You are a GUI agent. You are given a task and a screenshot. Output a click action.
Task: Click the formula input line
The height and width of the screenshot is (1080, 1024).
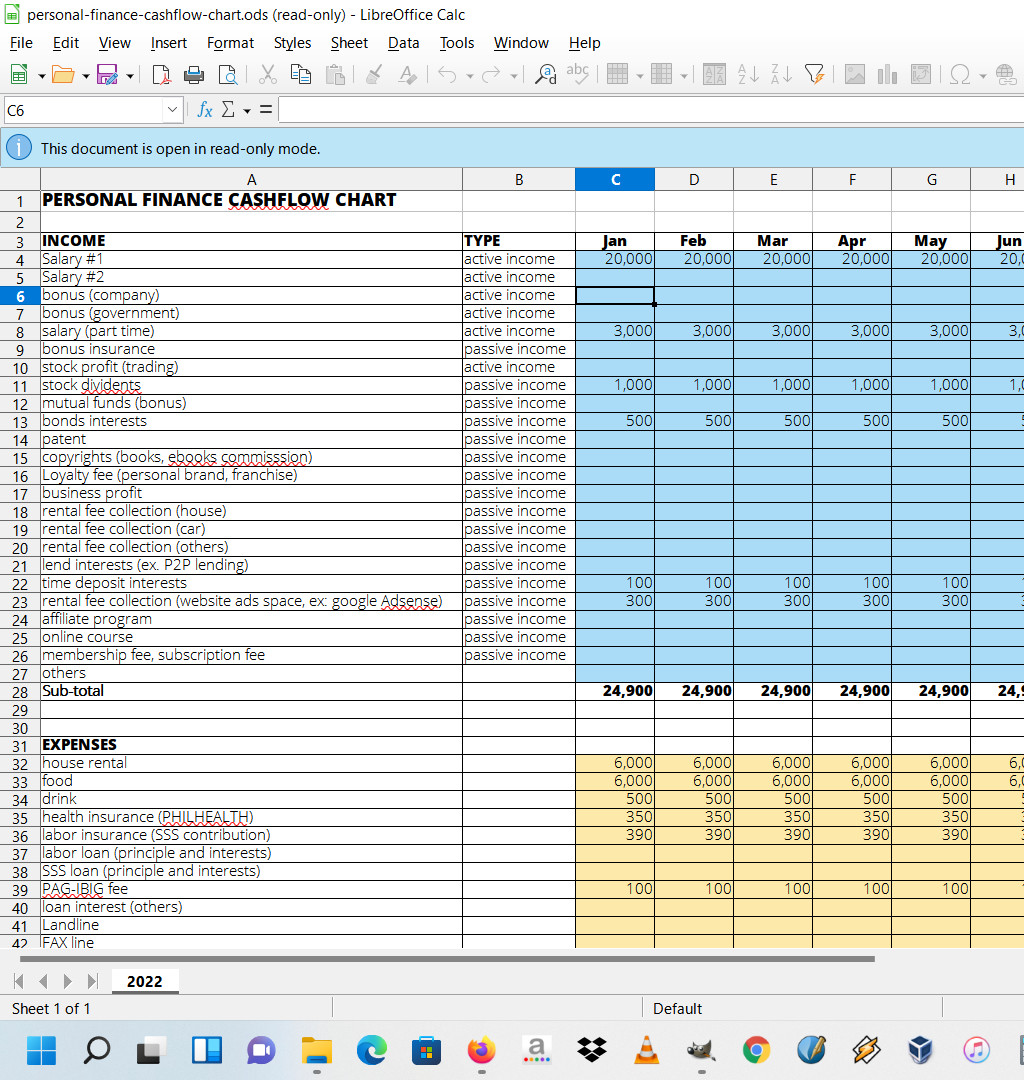[650, 110]
